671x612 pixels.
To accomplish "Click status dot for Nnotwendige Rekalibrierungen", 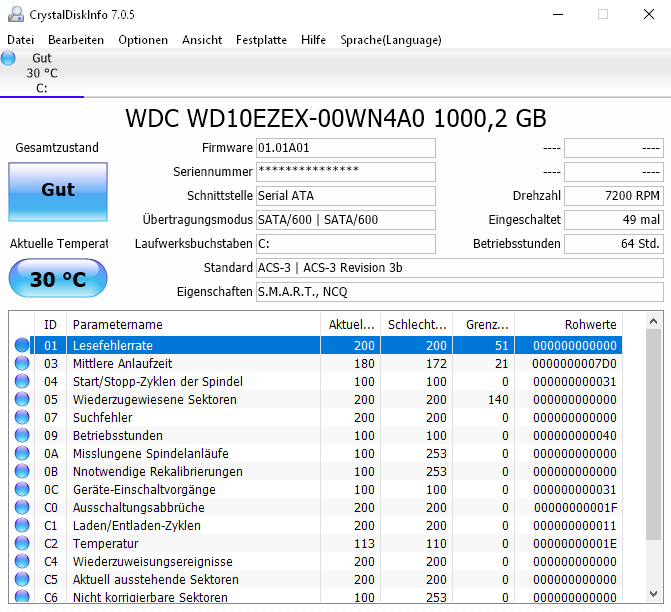I will click(22, 471).
